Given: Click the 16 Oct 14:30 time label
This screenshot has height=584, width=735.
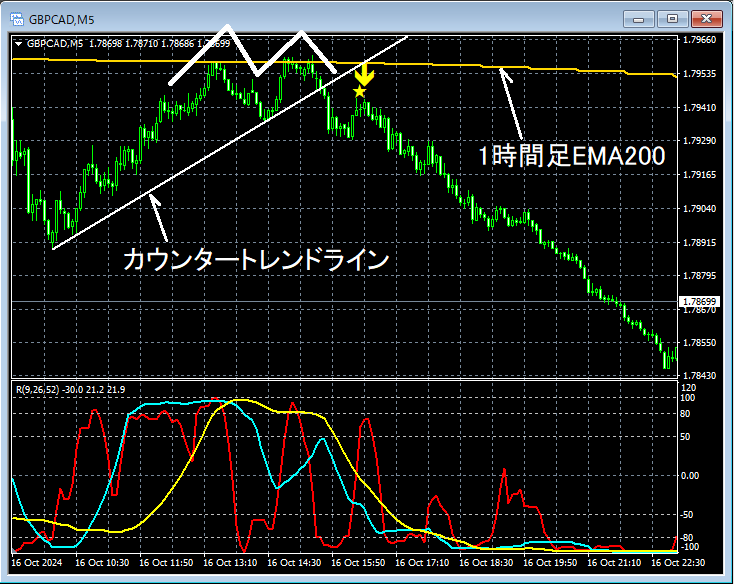Looking at the screenshot, I should tap(294, 563).
